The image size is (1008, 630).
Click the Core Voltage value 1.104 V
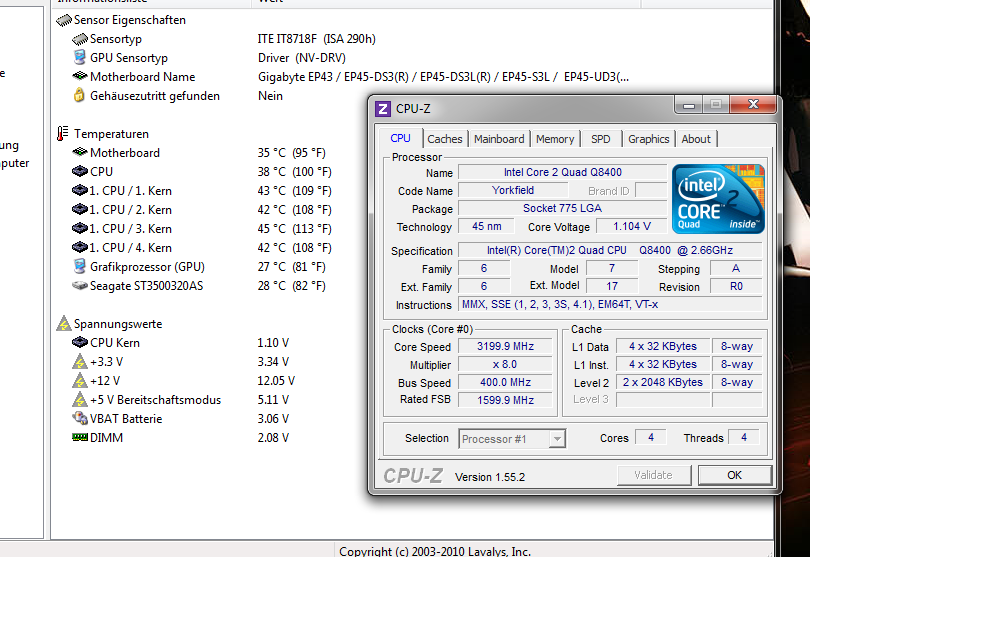coord(632,226)
